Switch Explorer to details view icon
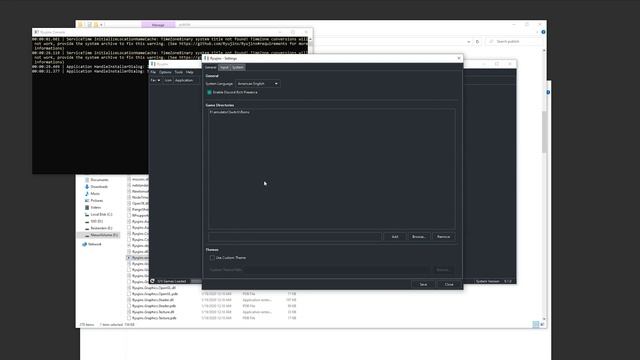Viewport: 640px width, 360px height. click(x=536, y=324)
